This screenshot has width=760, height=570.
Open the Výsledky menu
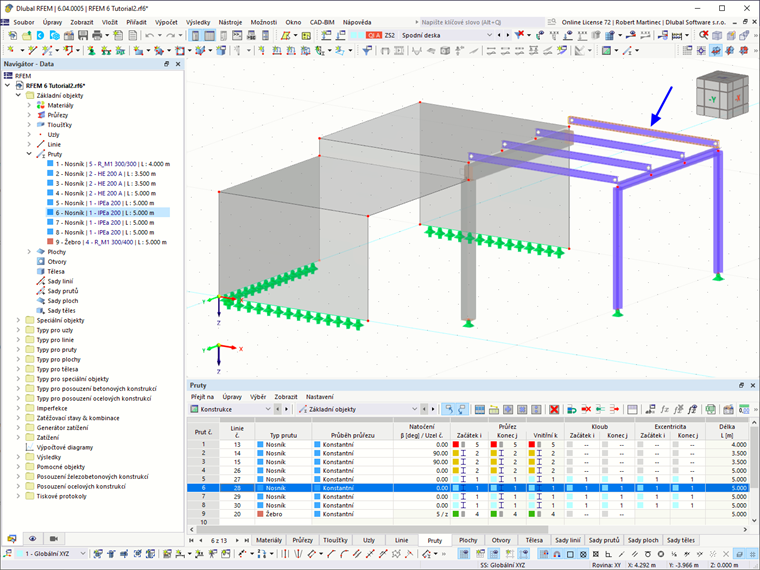click(198, 22)
